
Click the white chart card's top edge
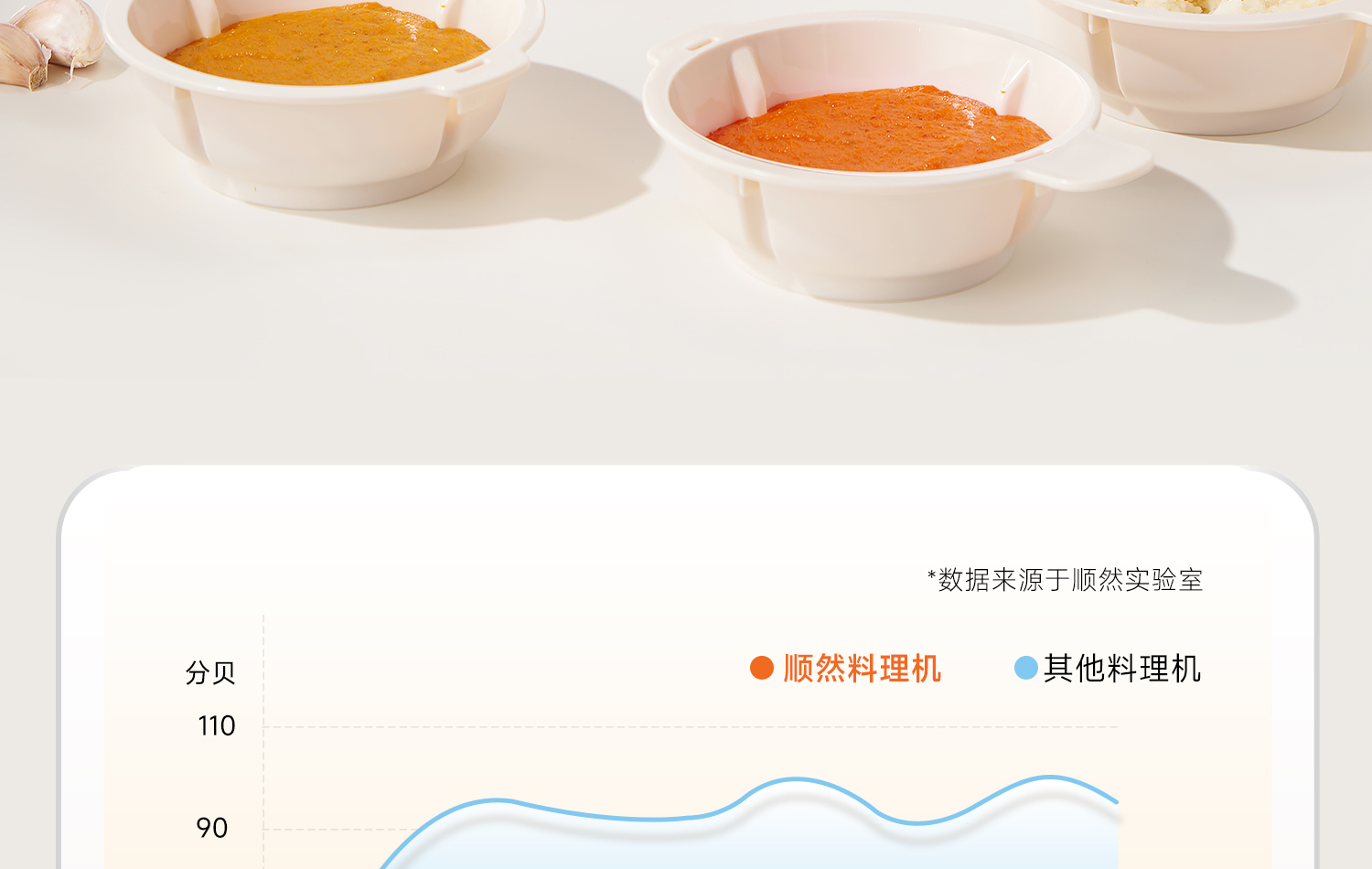tap(686, 468)
